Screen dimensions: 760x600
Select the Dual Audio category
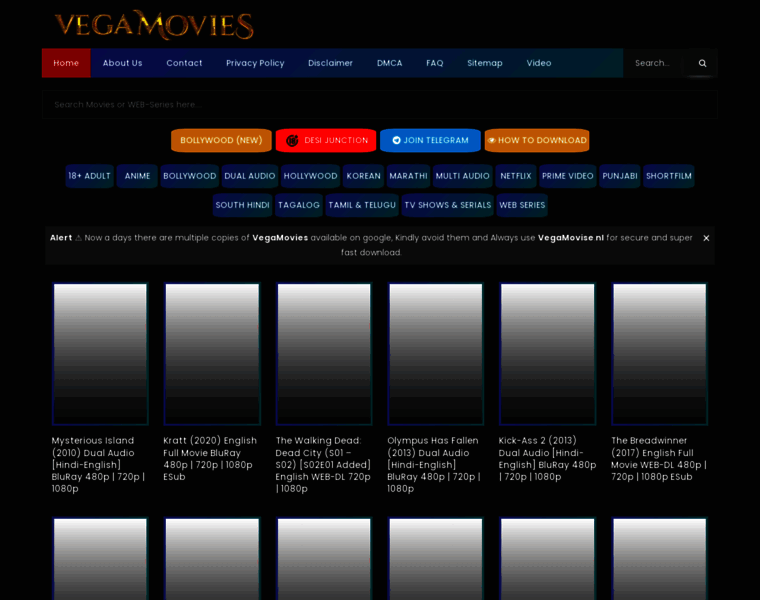(250, 176)
